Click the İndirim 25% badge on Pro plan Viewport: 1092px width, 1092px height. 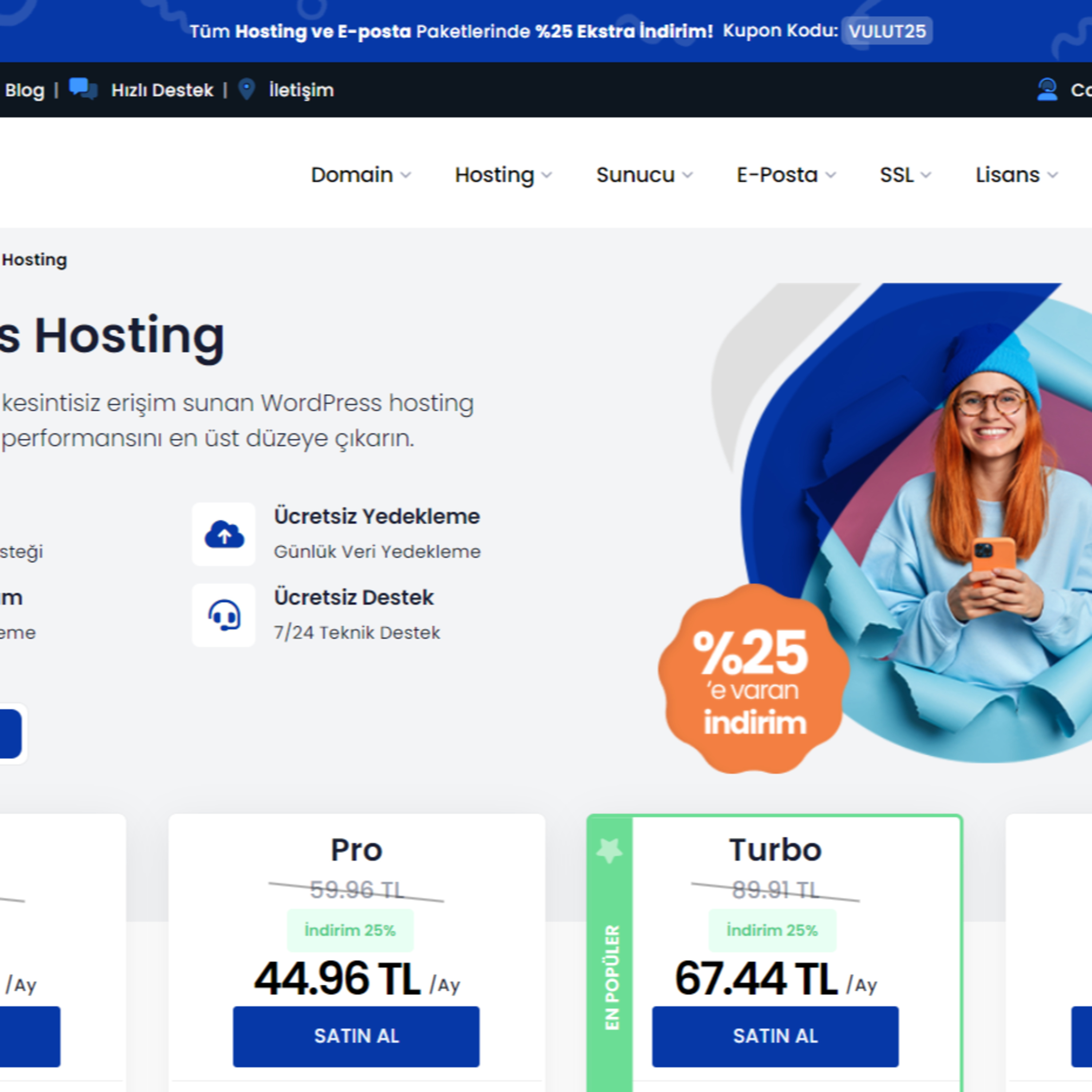(350, 930)
